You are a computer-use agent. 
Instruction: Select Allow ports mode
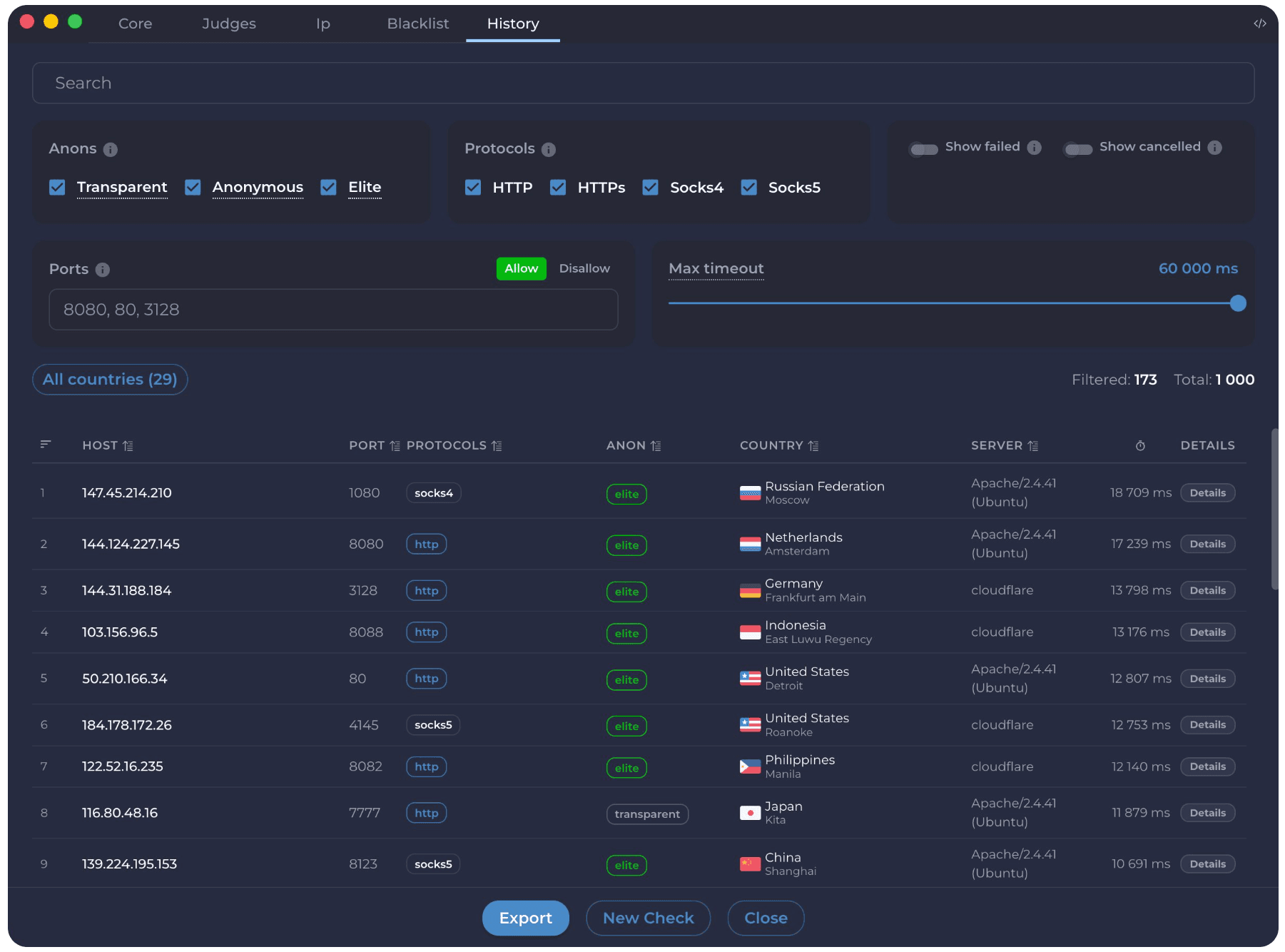[522, 268]
